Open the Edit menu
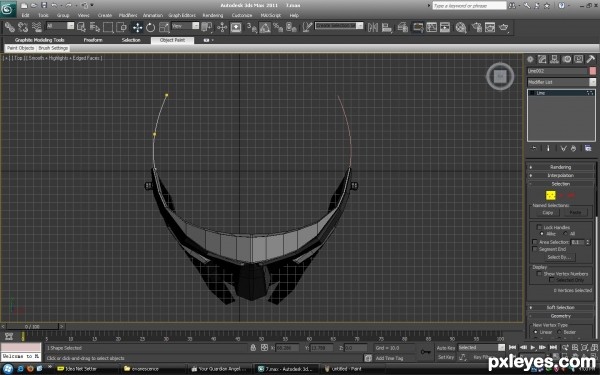The width and height of the screenshot is (600, 375). (25, 15)
